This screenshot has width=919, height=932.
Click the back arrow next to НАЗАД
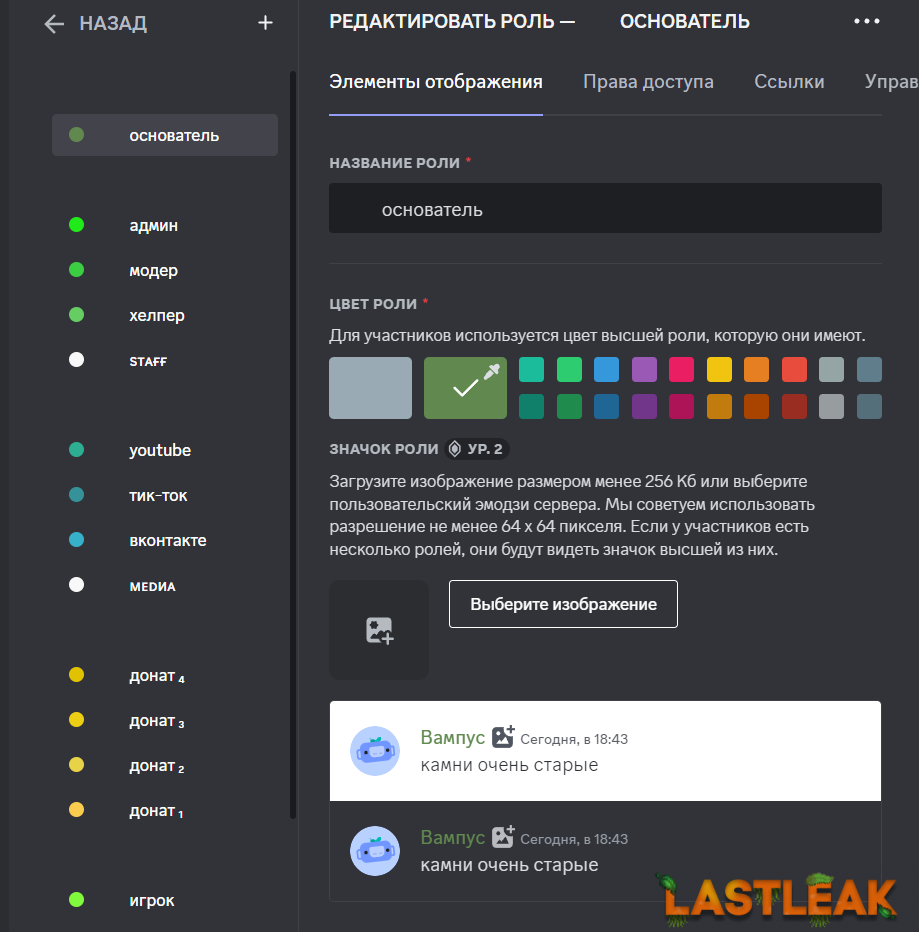point(54,24)
